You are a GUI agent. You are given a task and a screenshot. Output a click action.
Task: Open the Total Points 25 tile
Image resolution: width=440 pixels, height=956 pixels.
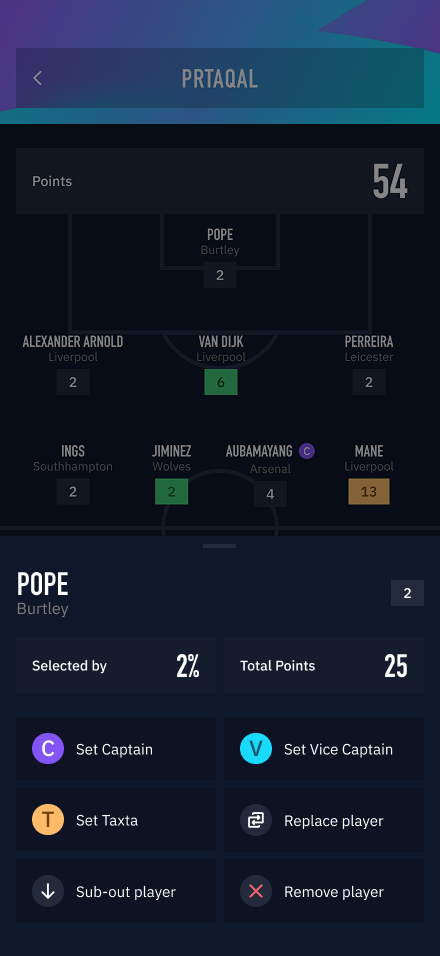[324, 666]
